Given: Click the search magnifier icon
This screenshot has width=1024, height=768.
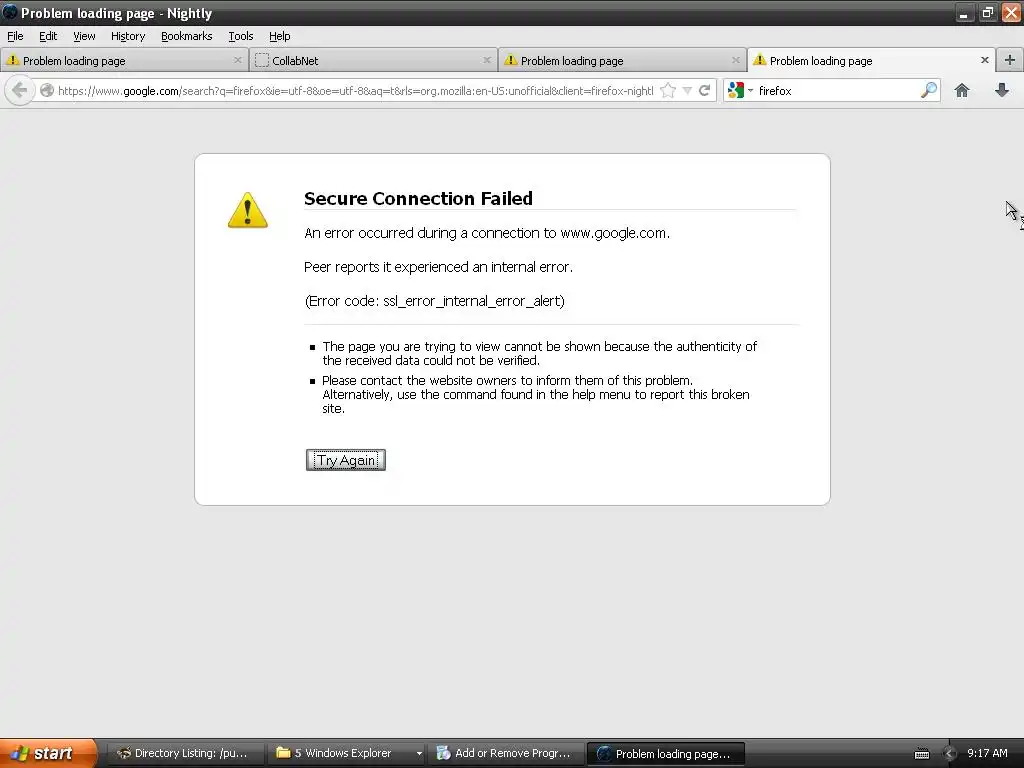Looking at the screenshot, I should pos(928,90).
